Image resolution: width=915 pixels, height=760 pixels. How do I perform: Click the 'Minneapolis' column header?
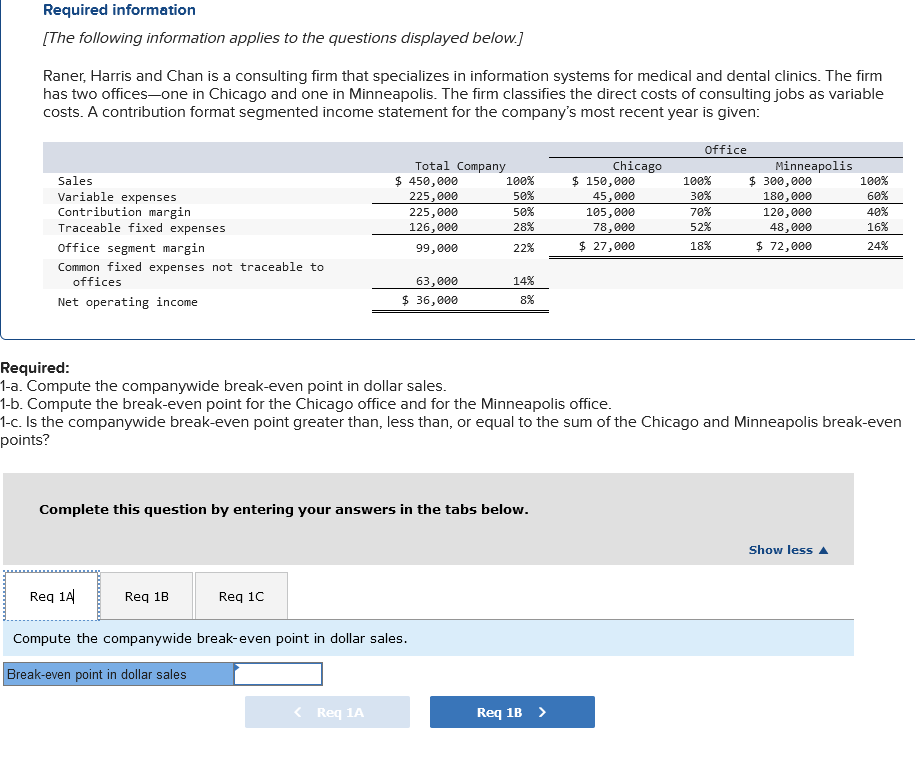coord(814,166)
